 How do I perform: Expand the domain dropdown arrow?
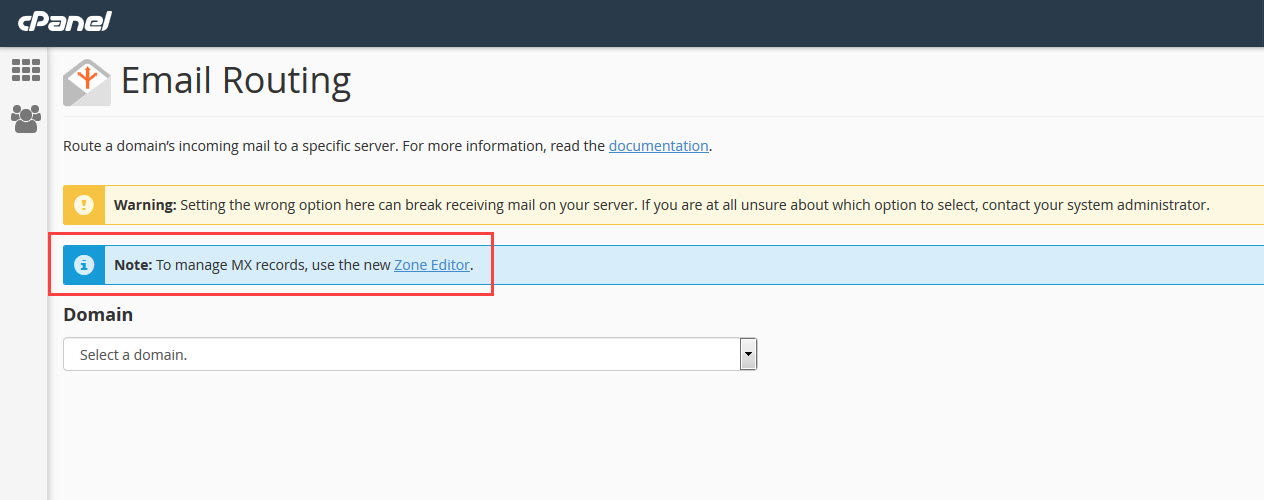click(x=747, y=354)
